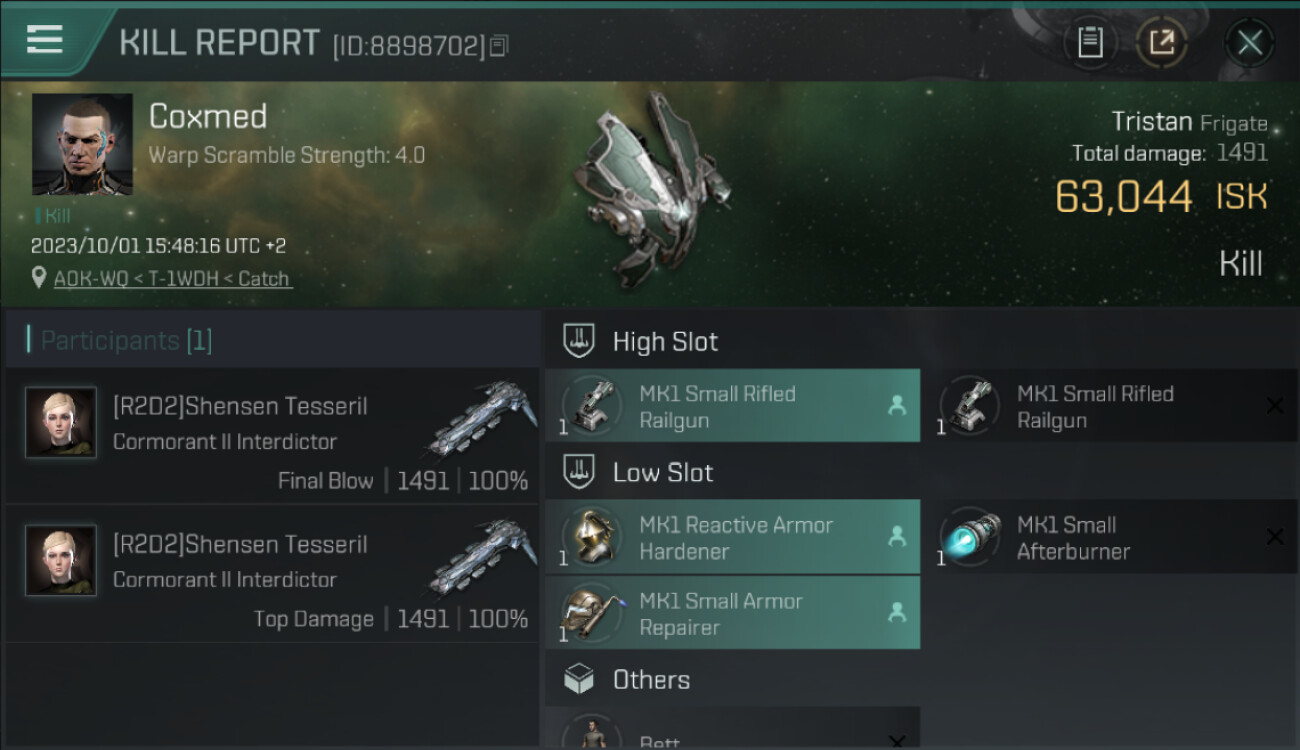Open the ADK-WQ < T-1WDH < Catch location link

172,279
